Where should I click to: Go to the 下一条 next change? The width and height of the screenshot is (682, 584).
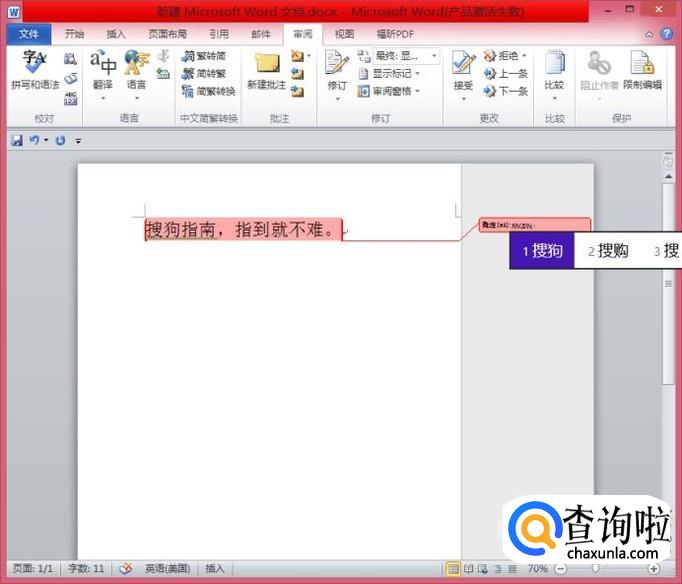coord(505,91)
